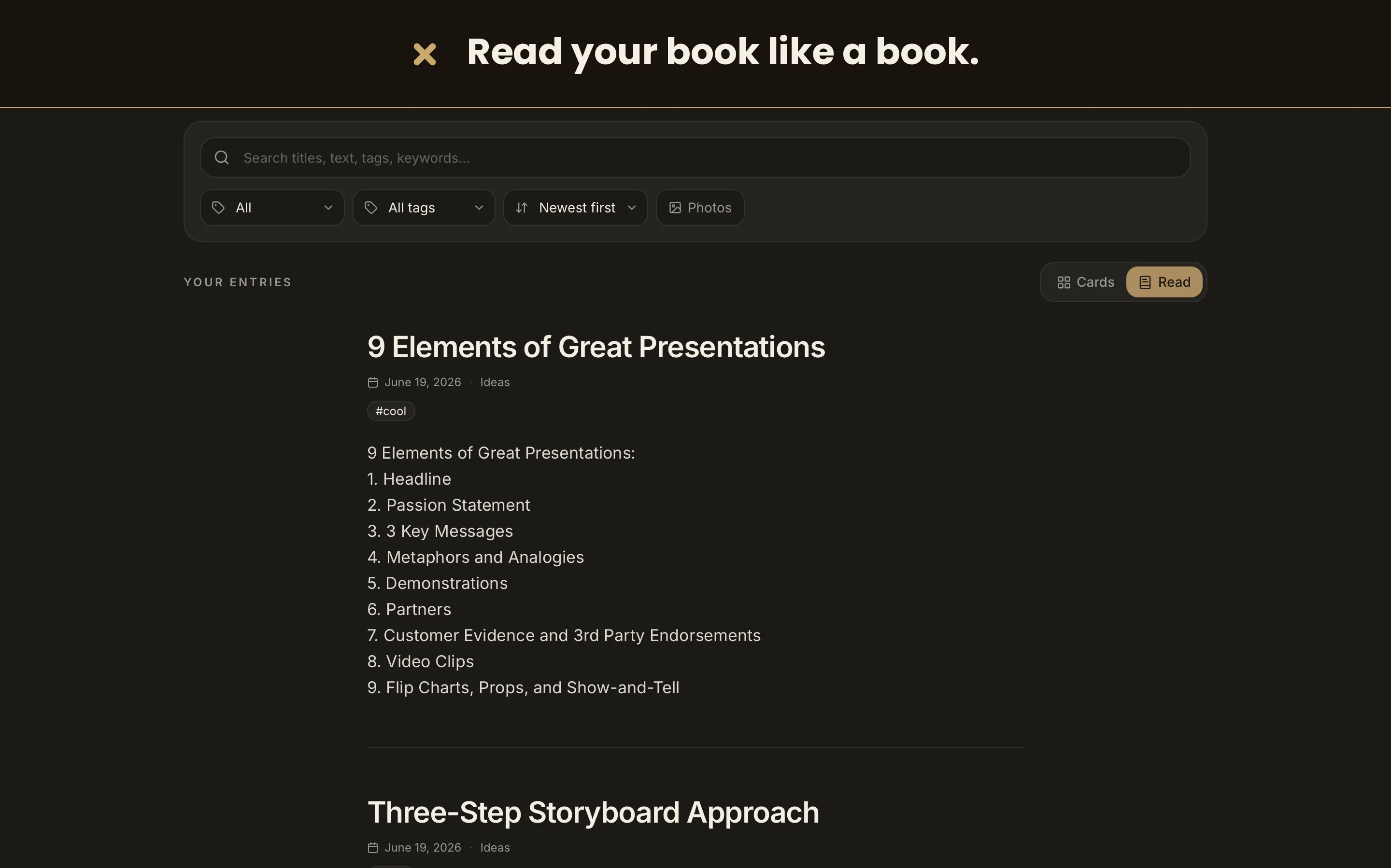Click Ideas category under 9 Elements title
This screenshot has width=1391, height=868.
(x=495, y=382)
